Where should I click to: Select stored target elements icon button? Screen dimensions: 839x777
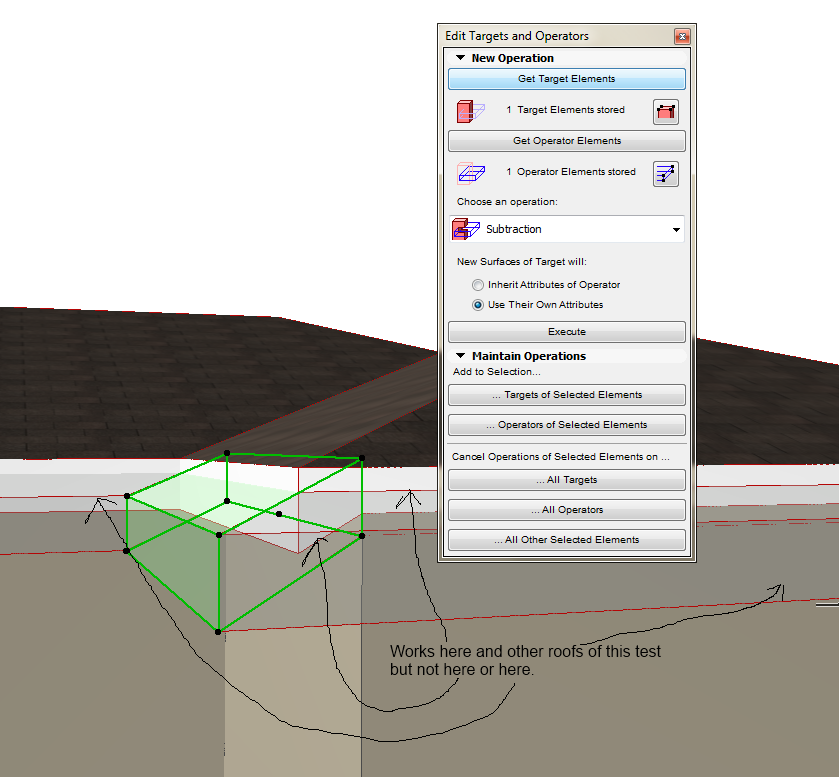click(666, 112)
